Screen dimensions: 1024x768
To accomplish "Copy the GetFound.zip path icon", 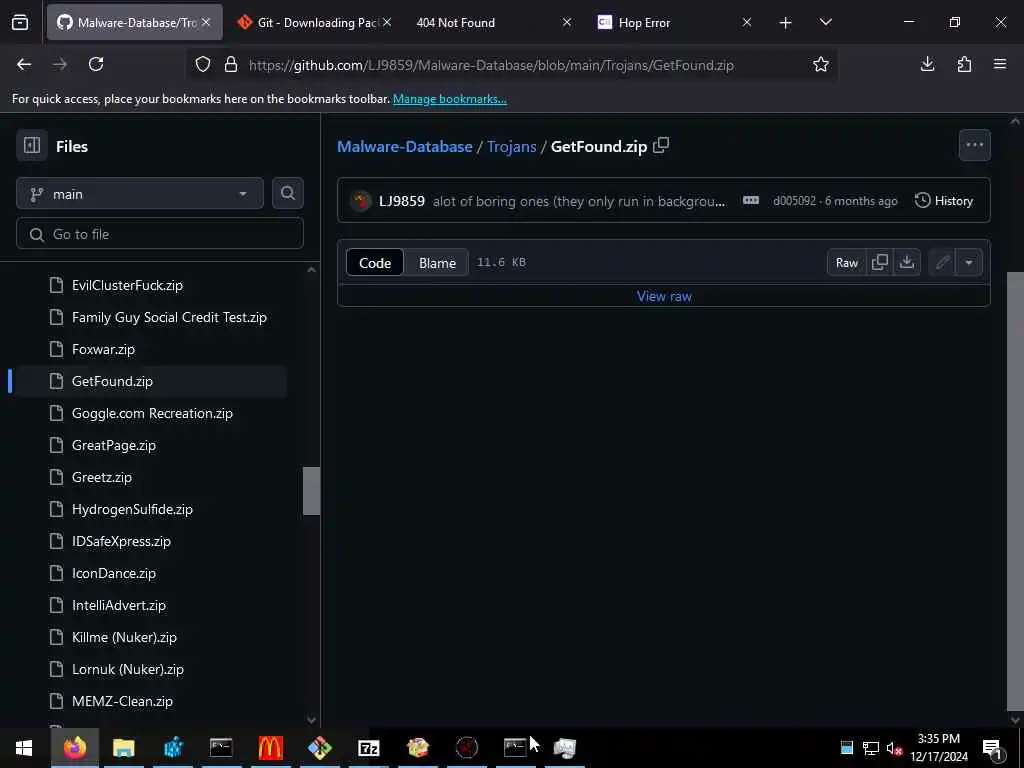I will click(x=661, y=146).
